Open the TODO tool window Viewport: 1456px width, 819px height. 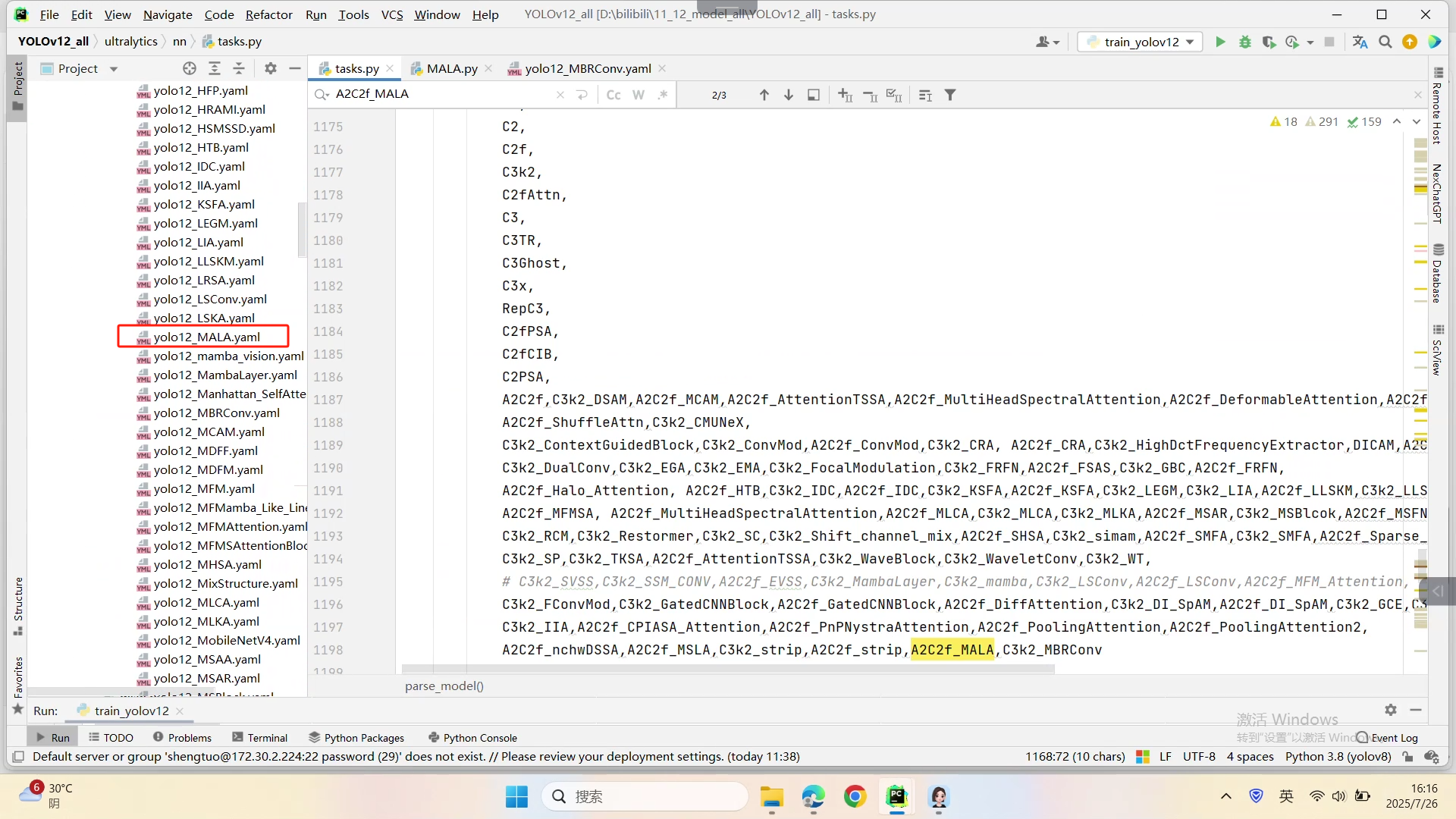(x=111, y=737)
